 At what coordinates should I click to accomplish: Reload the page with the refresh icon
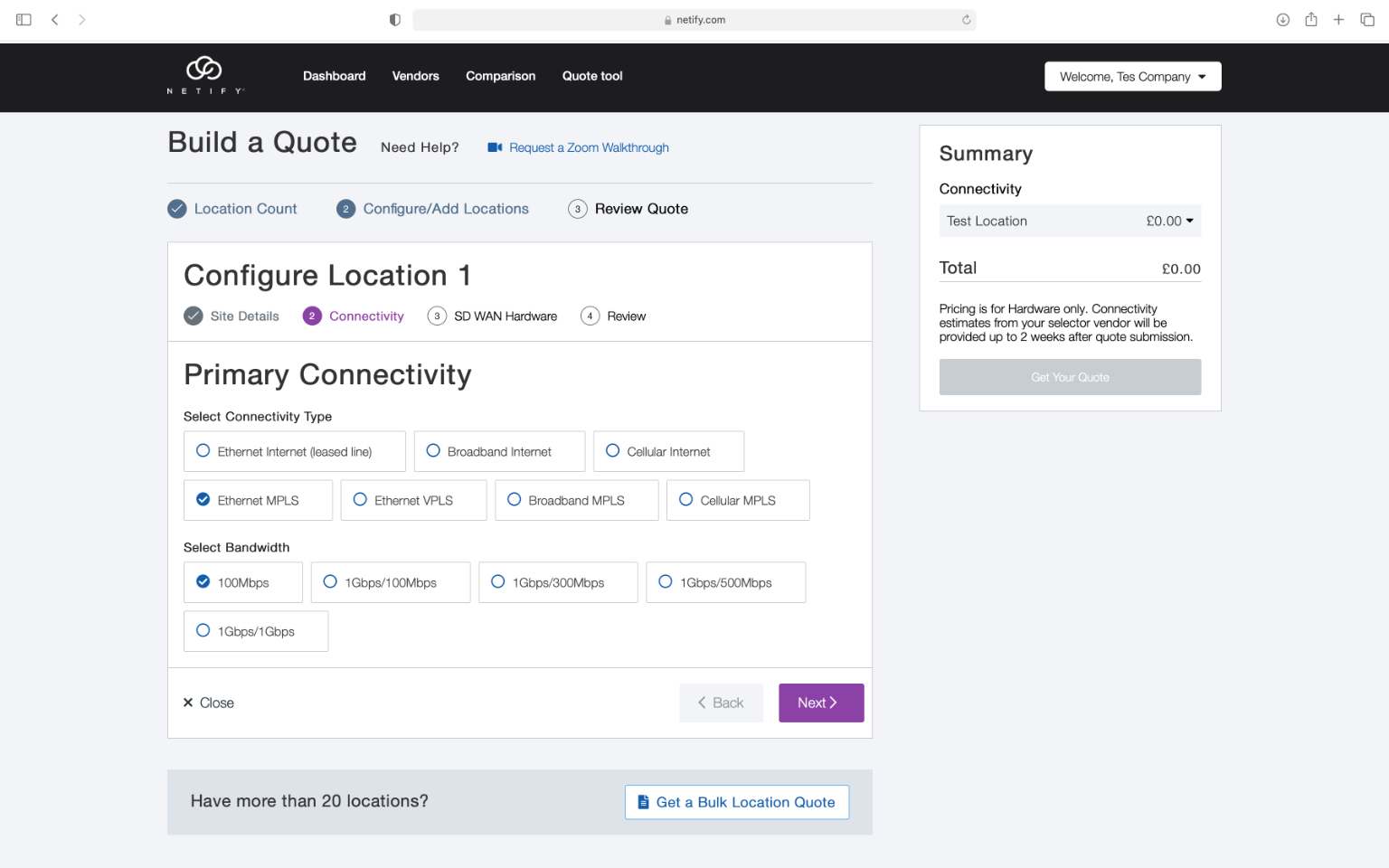click(967, 20)
